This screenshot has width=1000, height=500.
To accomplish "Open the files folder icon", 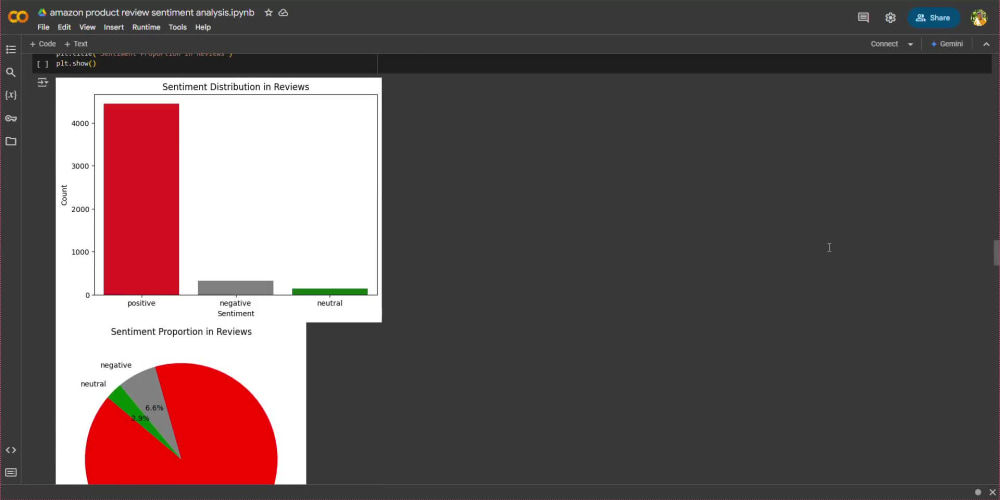I will (x=11, y=141).
